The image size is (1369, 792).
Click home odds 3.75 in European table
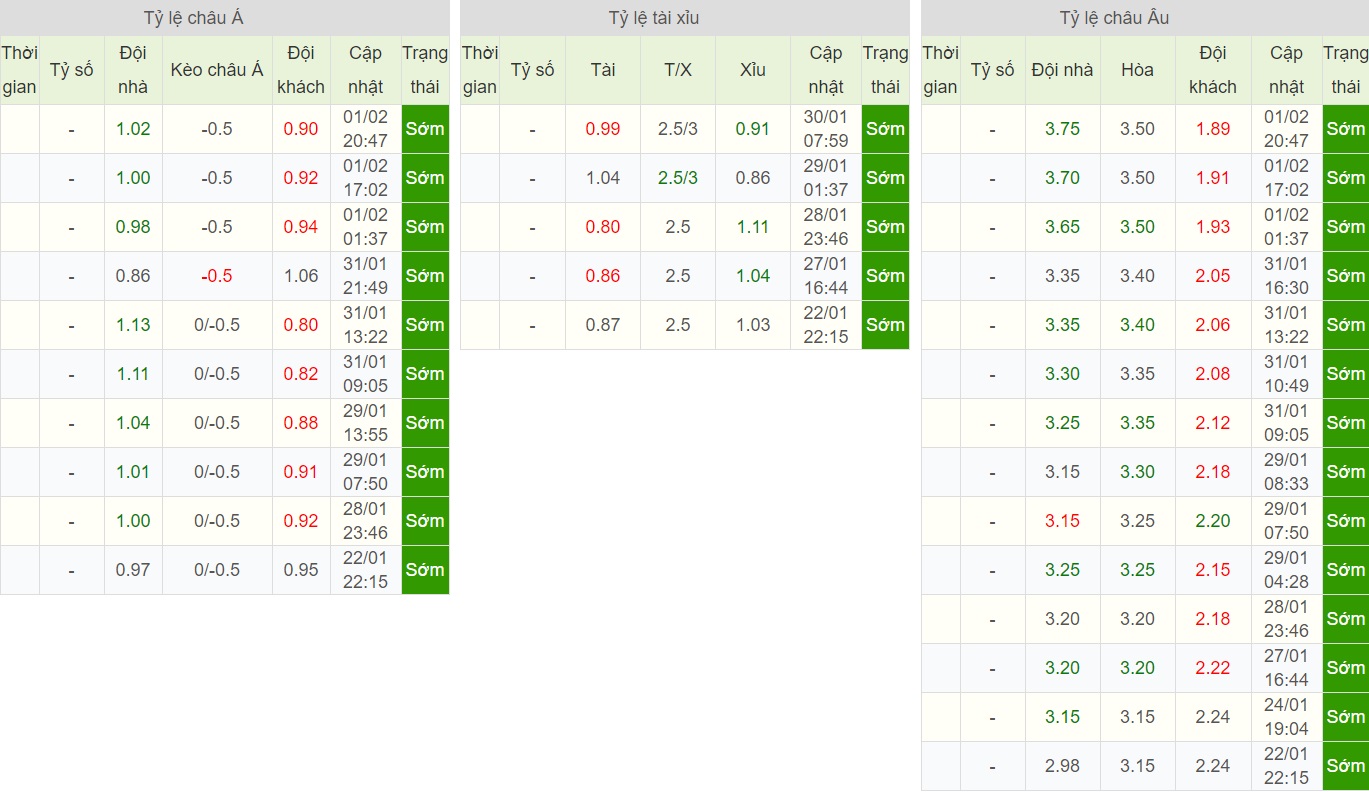click(1063, 129)
